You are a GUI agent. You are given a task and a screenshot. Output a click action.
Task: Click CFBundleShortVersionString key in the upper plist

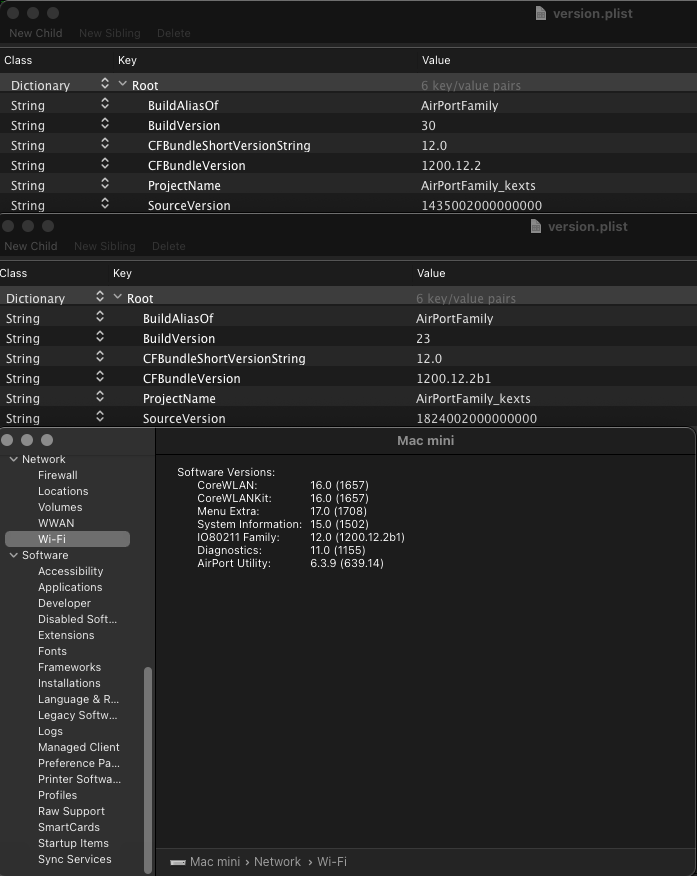(x=229, y=145)
